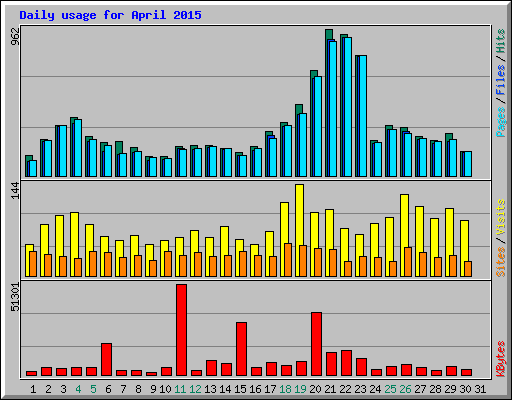Click the blue Files legend label
The width and height of the screenshot is (512, 400).
[x=501, y=80]
